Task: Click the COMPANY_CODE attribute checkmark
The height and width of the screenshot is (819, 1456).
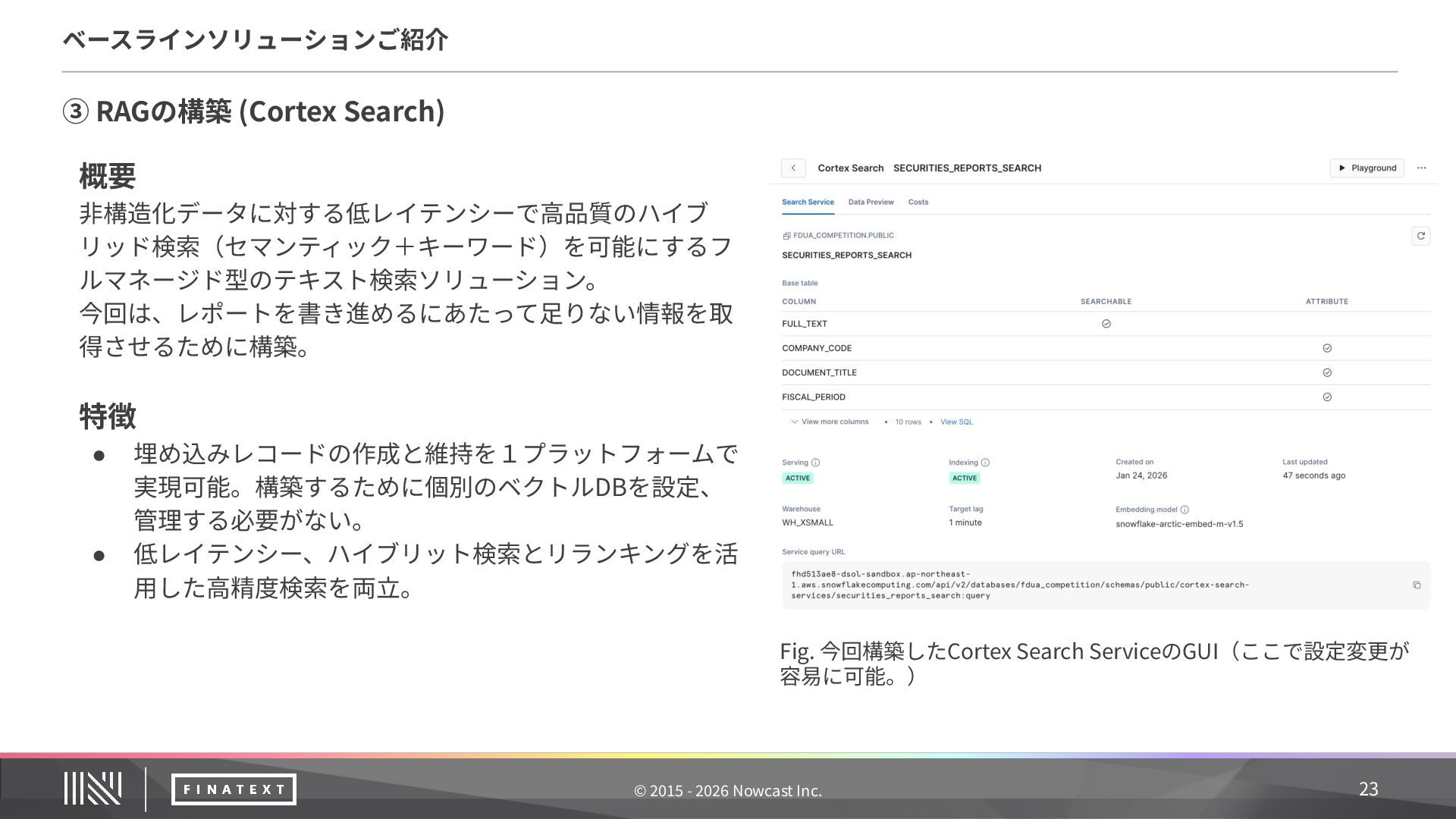Action: click(x=1327, y=348)
